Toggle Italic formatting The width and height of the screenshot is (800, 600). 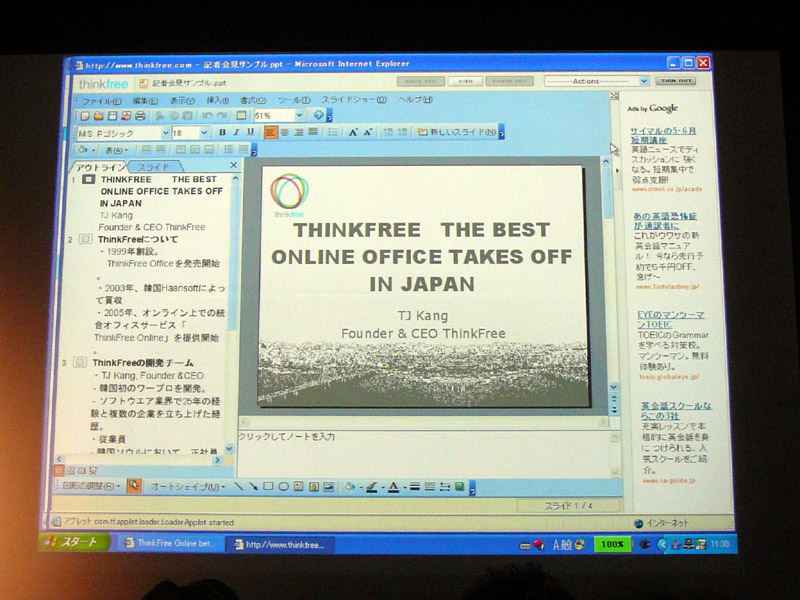pyautogui.click(x=236, y=132)
